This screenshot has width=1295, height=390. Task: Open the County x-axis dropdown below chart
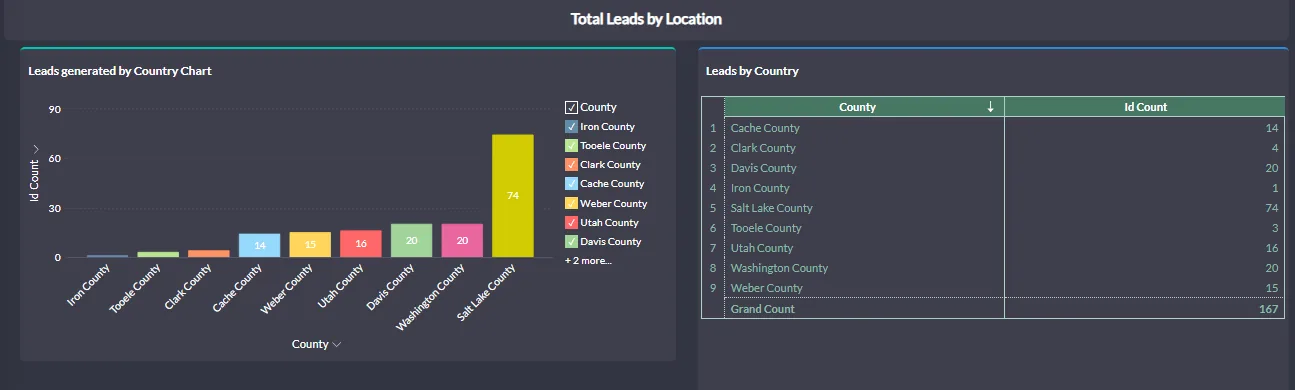(x=316, y=344)
